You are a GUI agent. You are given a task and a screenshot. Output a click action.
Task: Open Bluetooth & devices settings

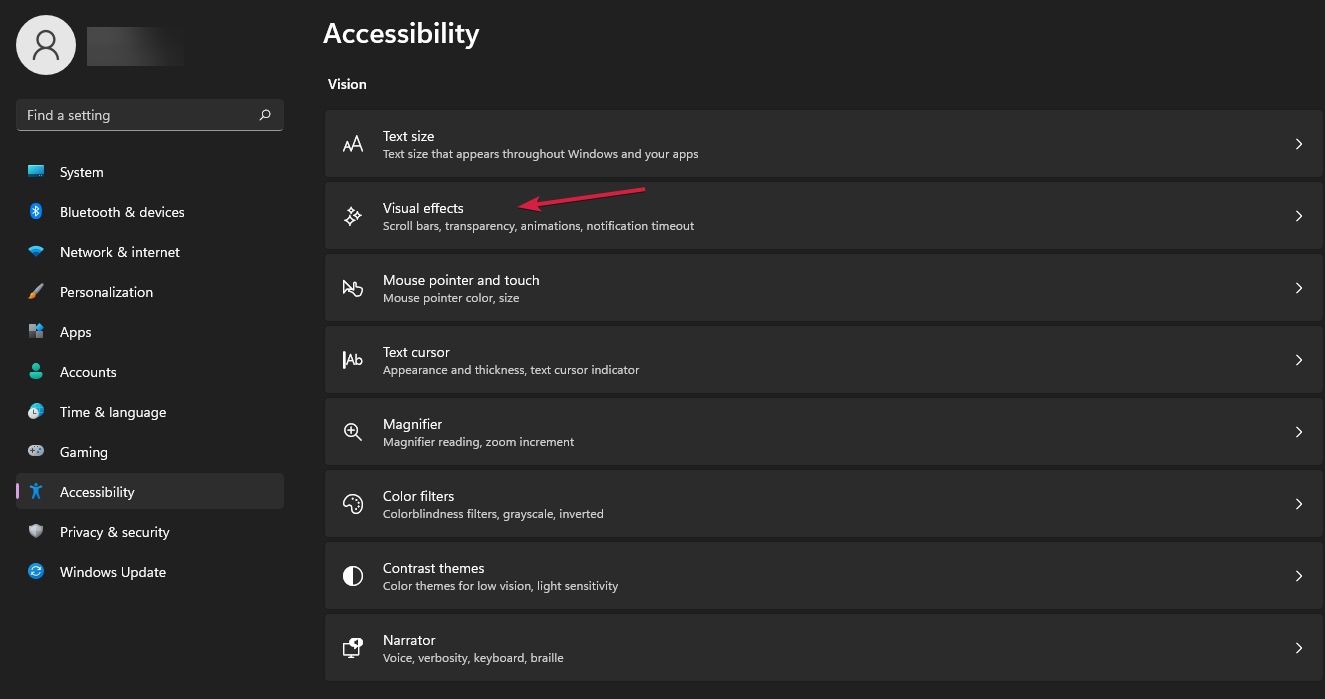122,211
